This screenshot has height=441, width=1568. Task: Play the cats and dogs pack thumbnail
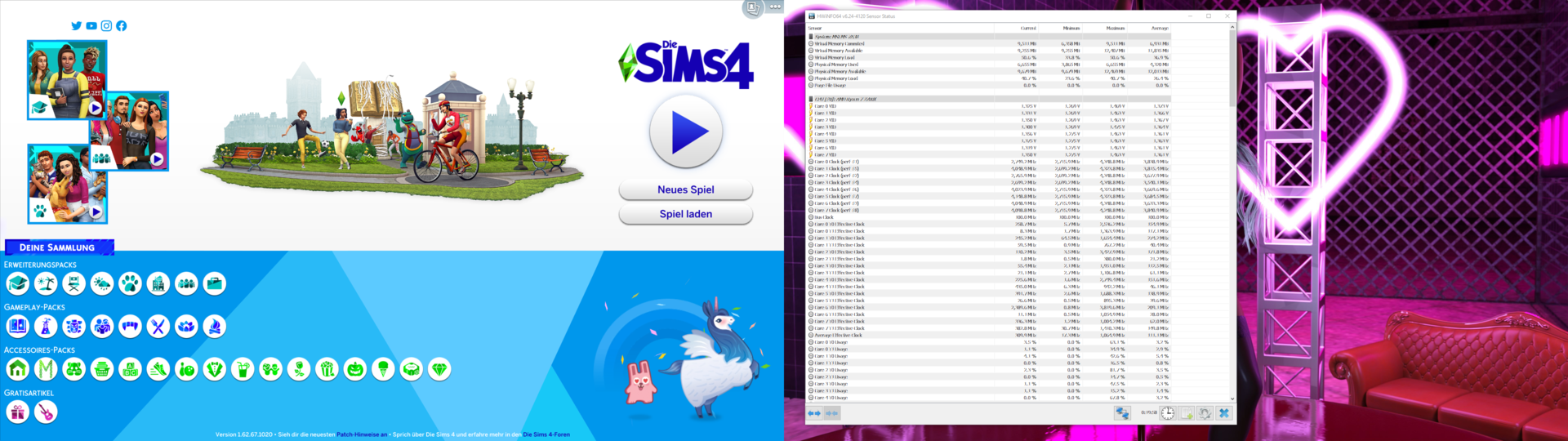(67, 184)
